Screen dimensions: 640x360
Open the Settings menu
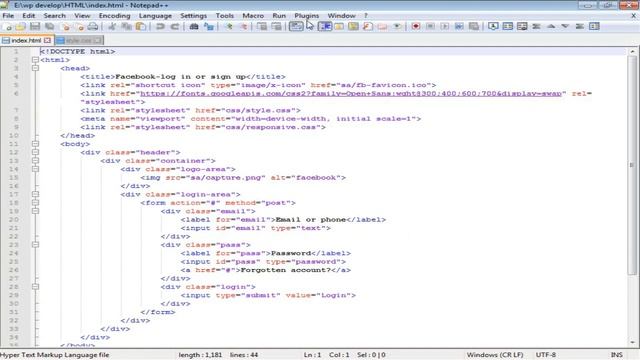[193, 16]
